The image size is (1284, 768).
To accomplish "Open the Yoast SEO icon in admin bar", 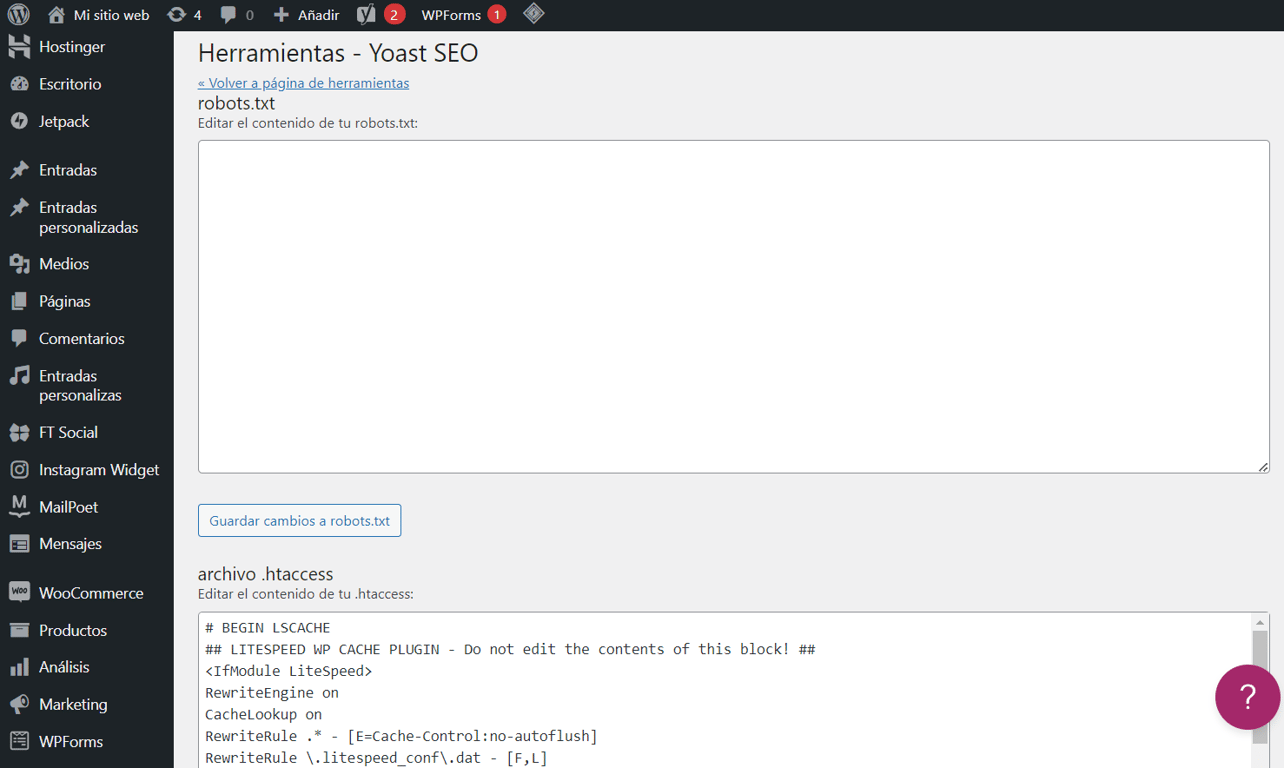I will 364,14.
